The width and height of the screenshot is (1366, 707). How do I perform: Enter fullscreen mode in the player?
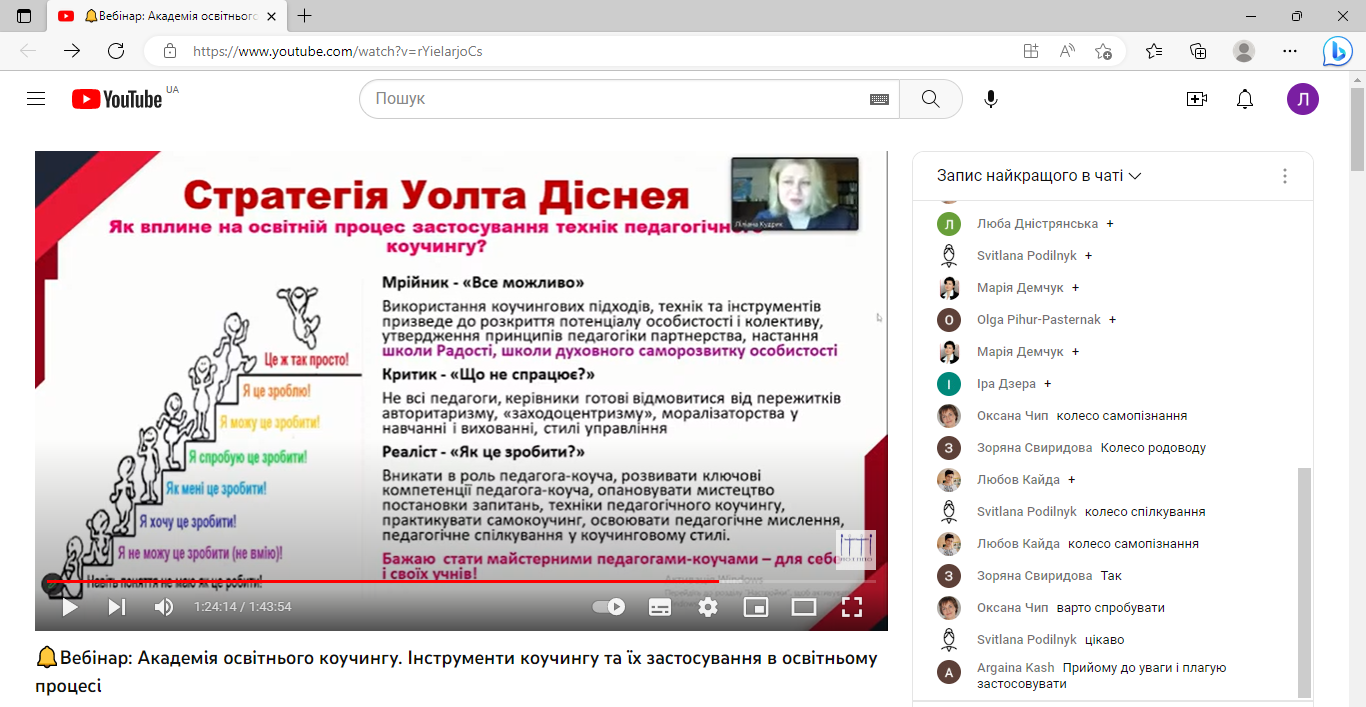(x=851, y=607)
